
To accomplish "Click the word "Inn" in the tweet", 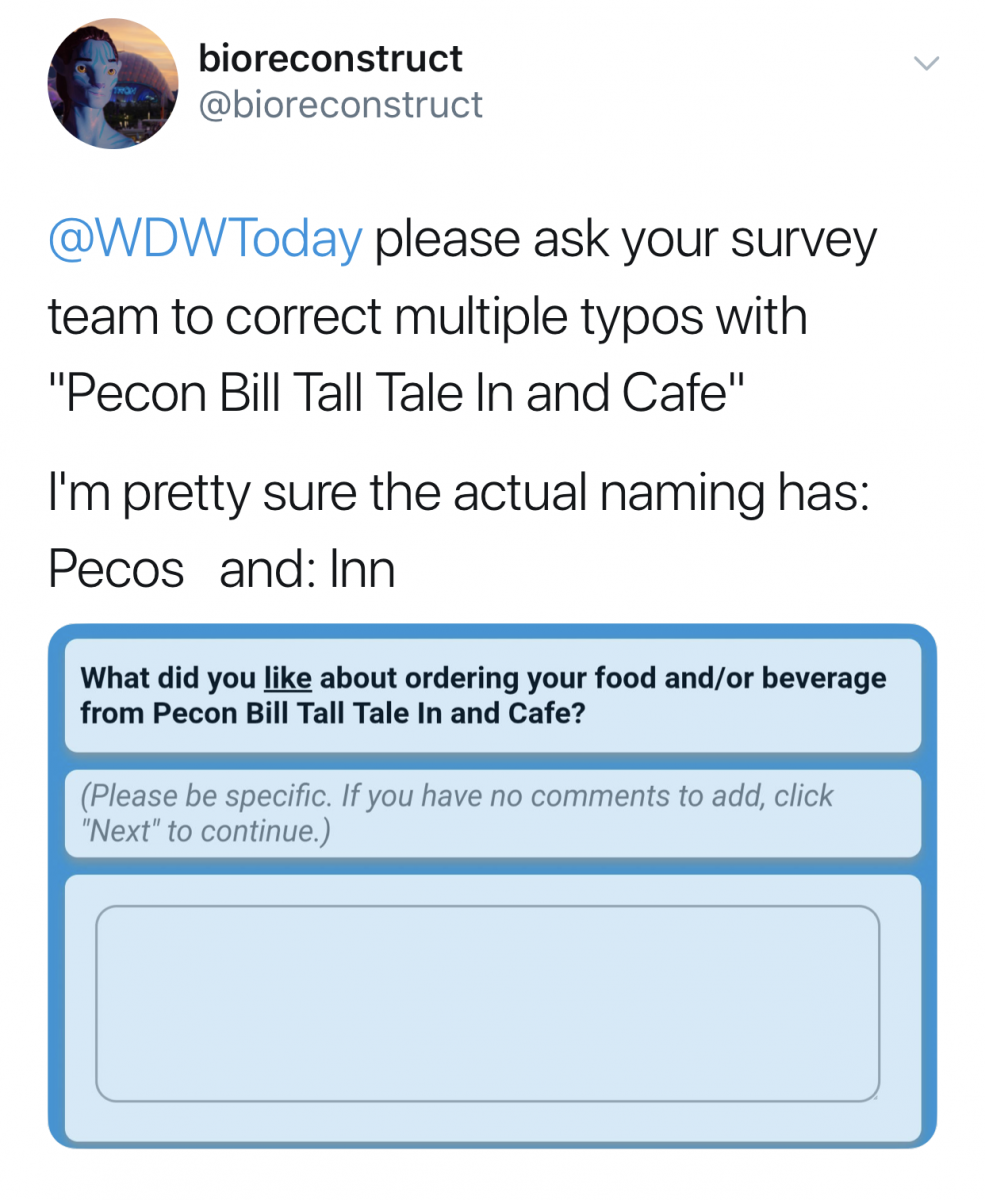I will pos(363,569).
